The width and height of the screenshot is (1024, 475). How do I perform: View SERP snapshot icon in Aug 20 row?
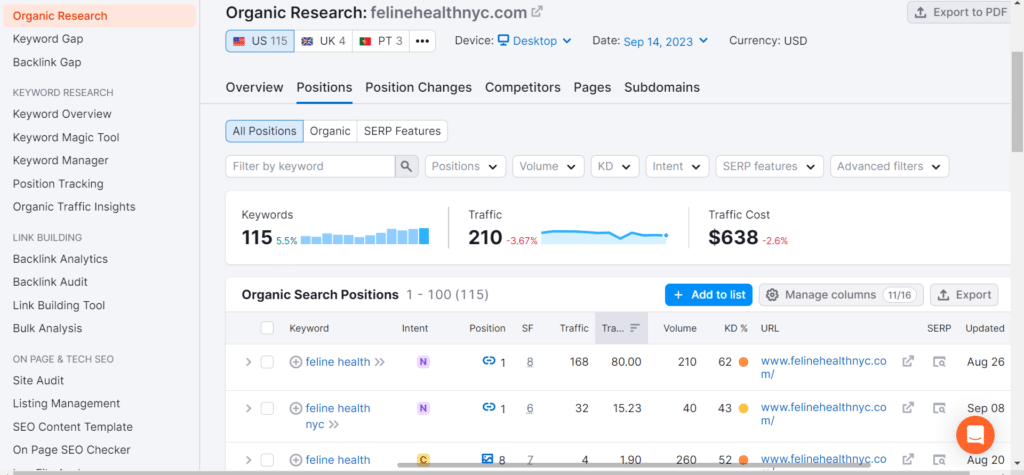pos(939,460)
